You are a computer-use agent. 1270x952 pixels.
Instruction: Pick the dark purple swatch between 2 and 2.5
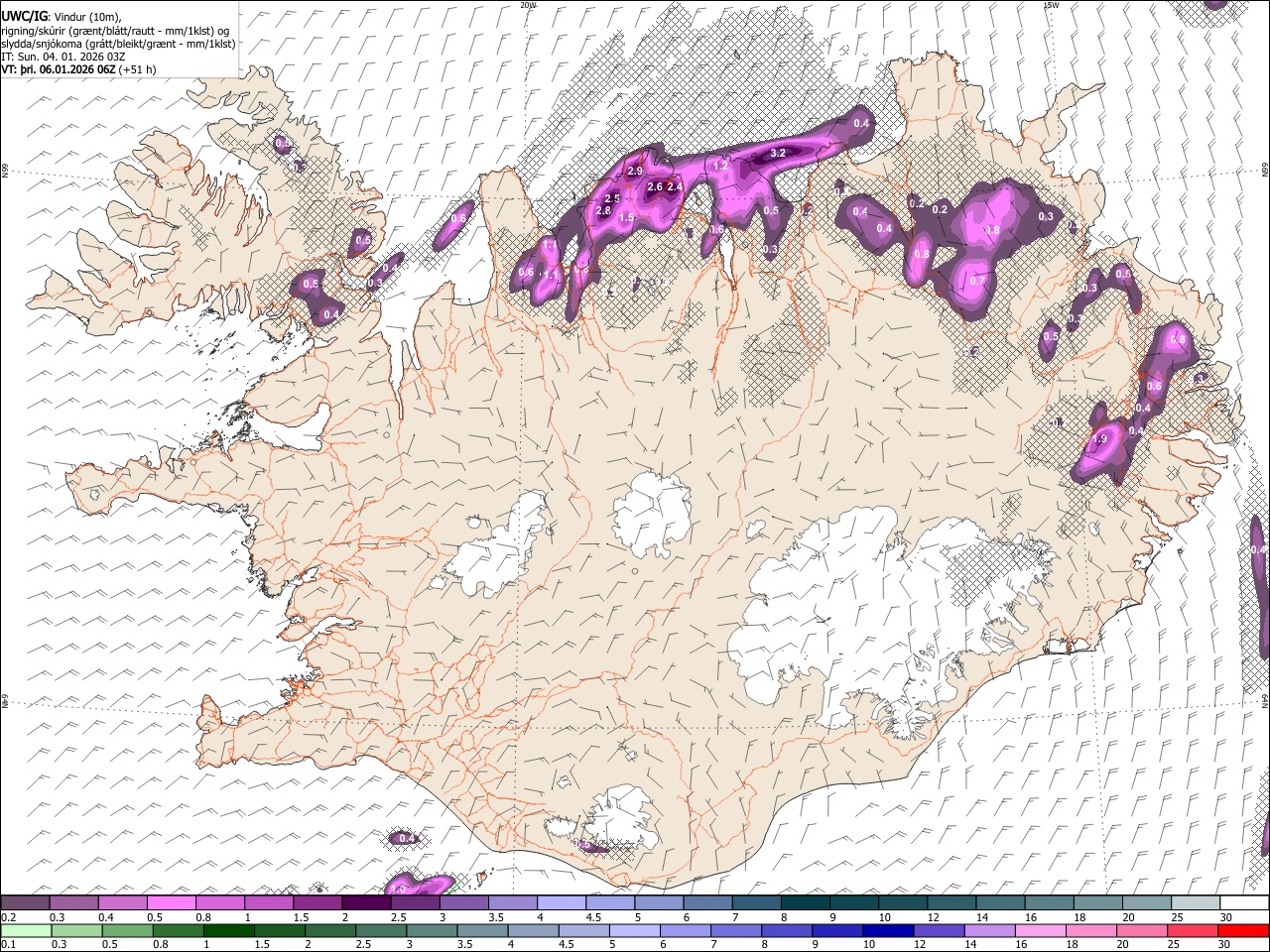point(365,903)
